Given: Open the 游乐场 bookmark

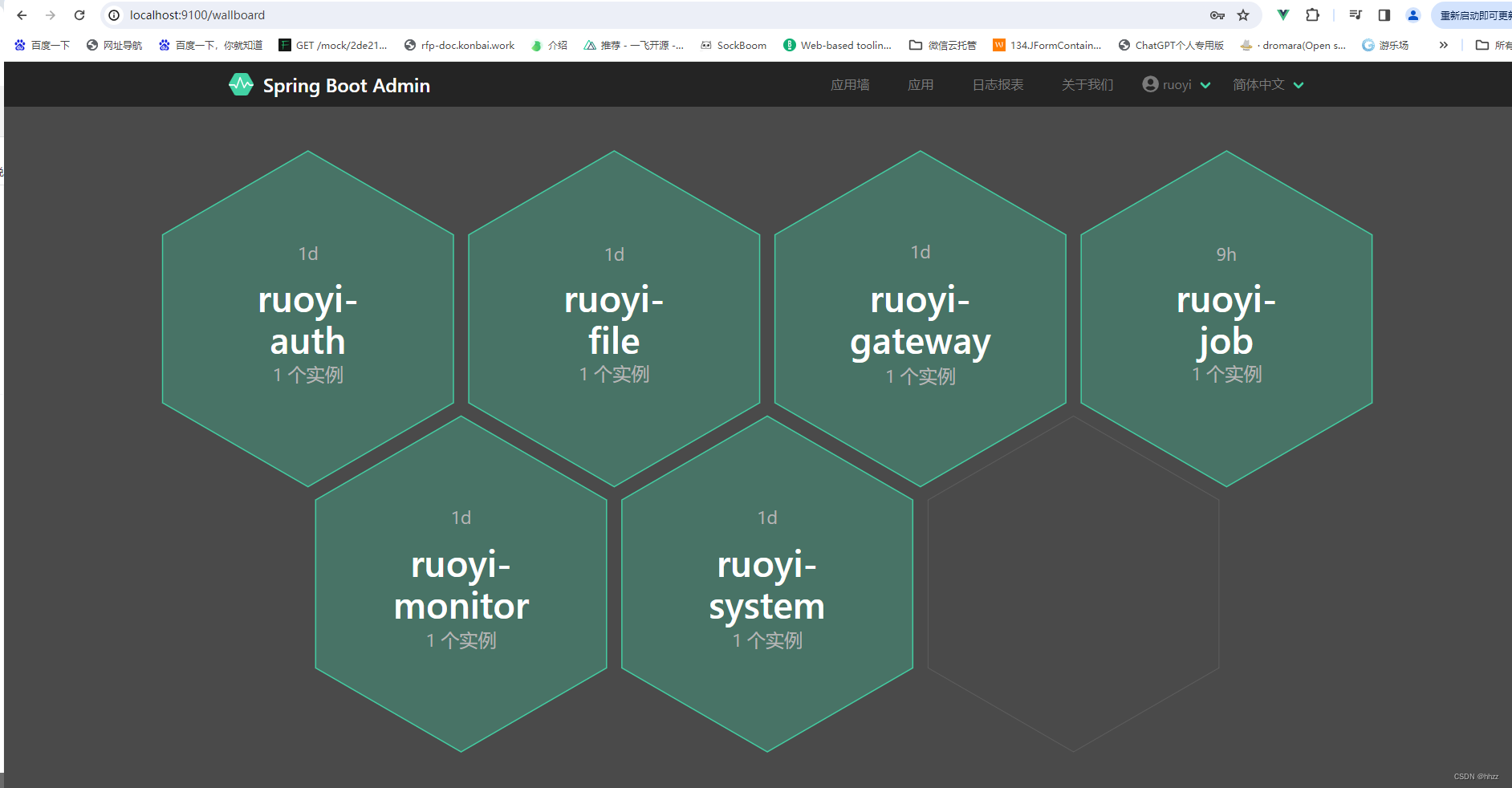Looking at the screenshot, I should pyautogui.click(x=1385, y=45).
